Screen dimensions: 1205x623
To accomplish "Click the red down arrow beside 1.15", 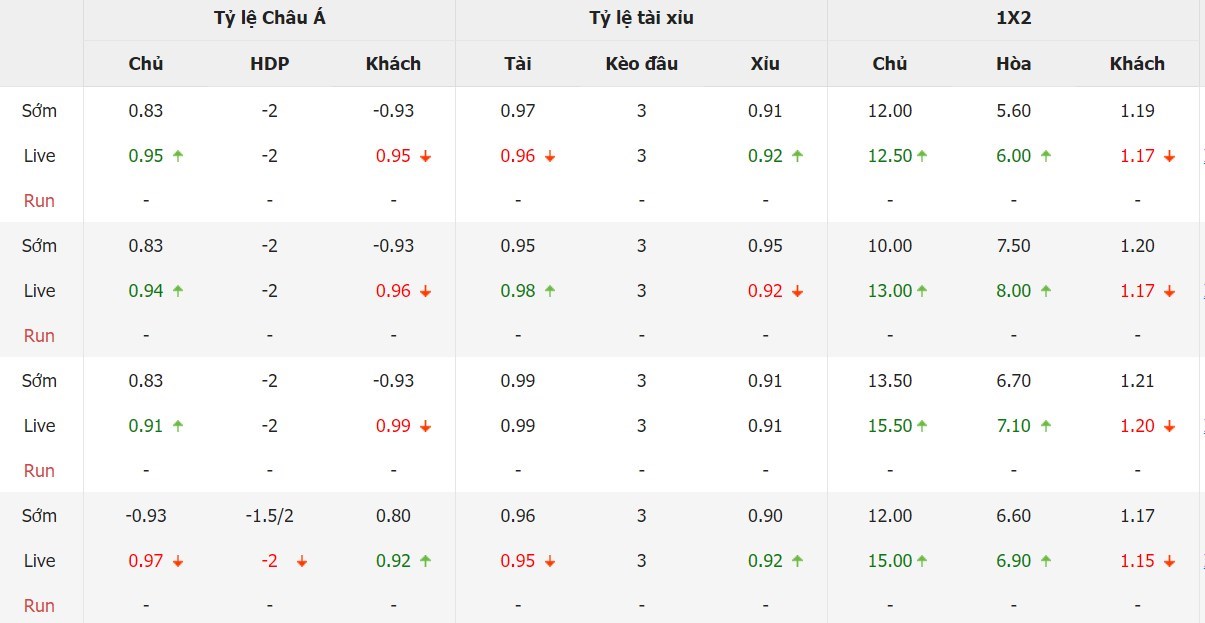I will (1170, 561).
